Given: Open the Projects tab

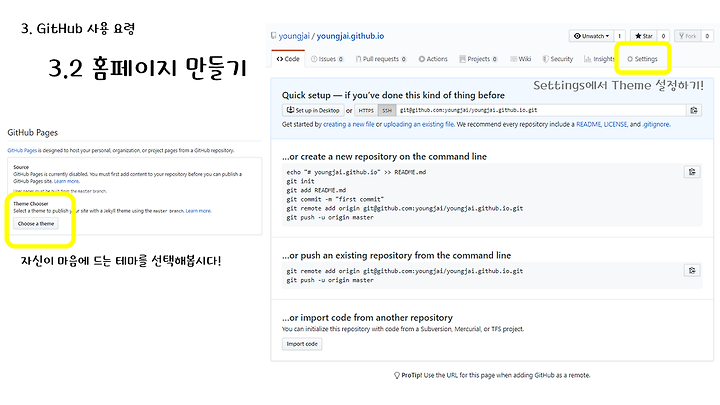Looking at the screenshot, I should [478, 59].
